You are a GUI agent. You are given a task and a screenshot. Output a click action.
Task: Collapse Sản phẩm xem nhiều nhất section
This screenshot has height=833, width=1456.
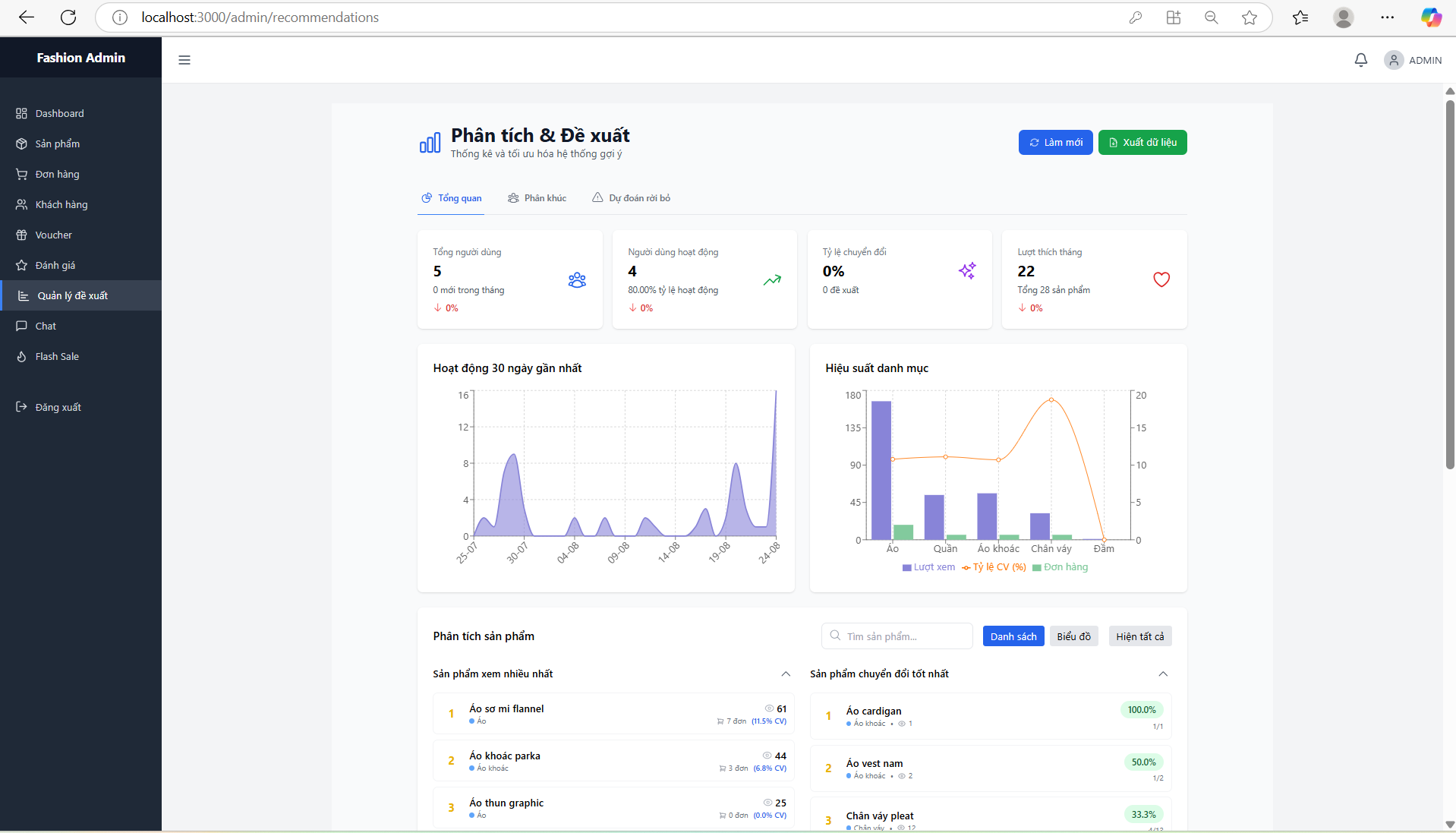(786, 674)
